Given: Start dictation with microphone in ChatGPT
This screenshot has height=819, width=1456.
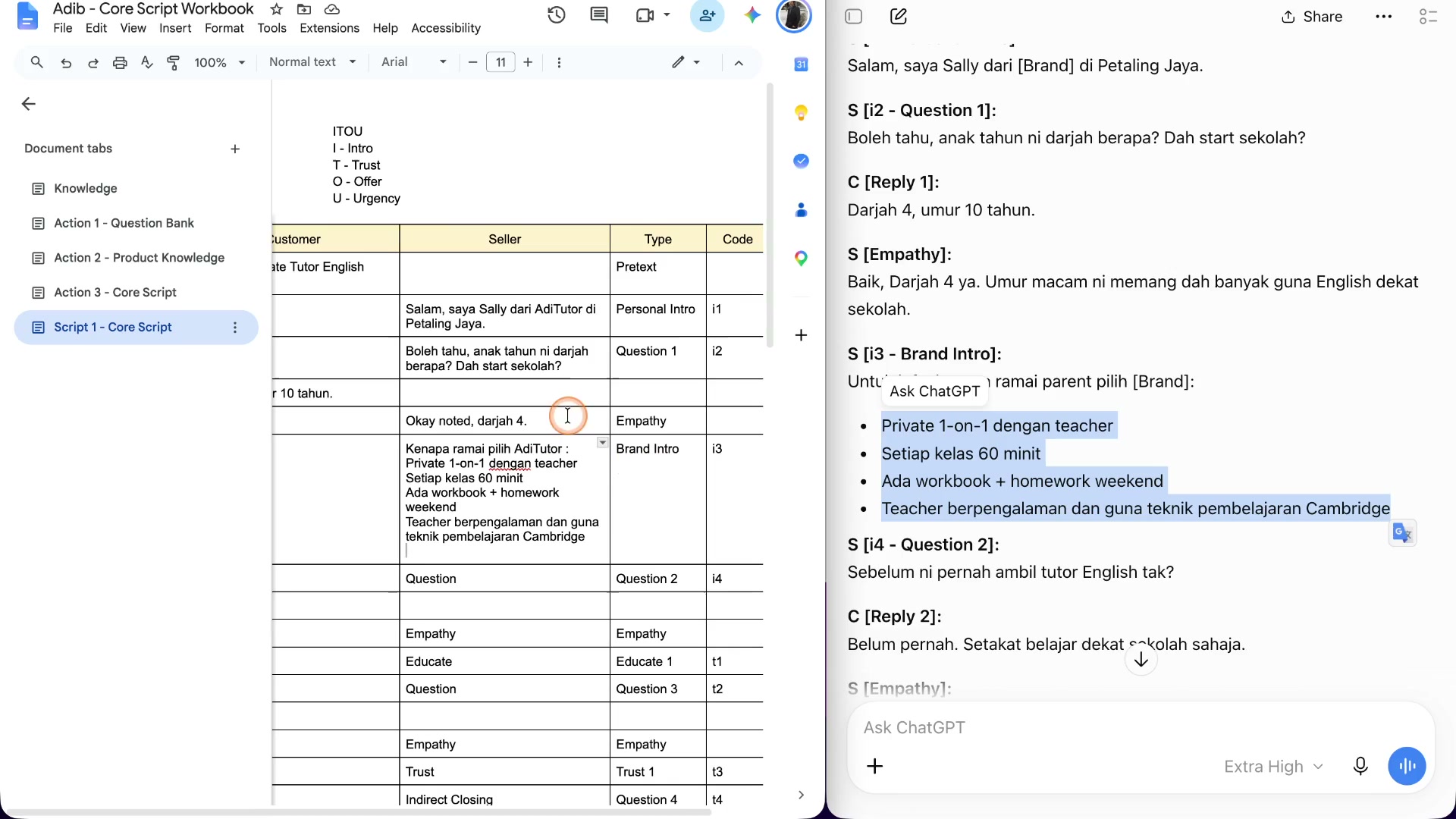Looking at the screenshot, I should [x=1360, y=766].
